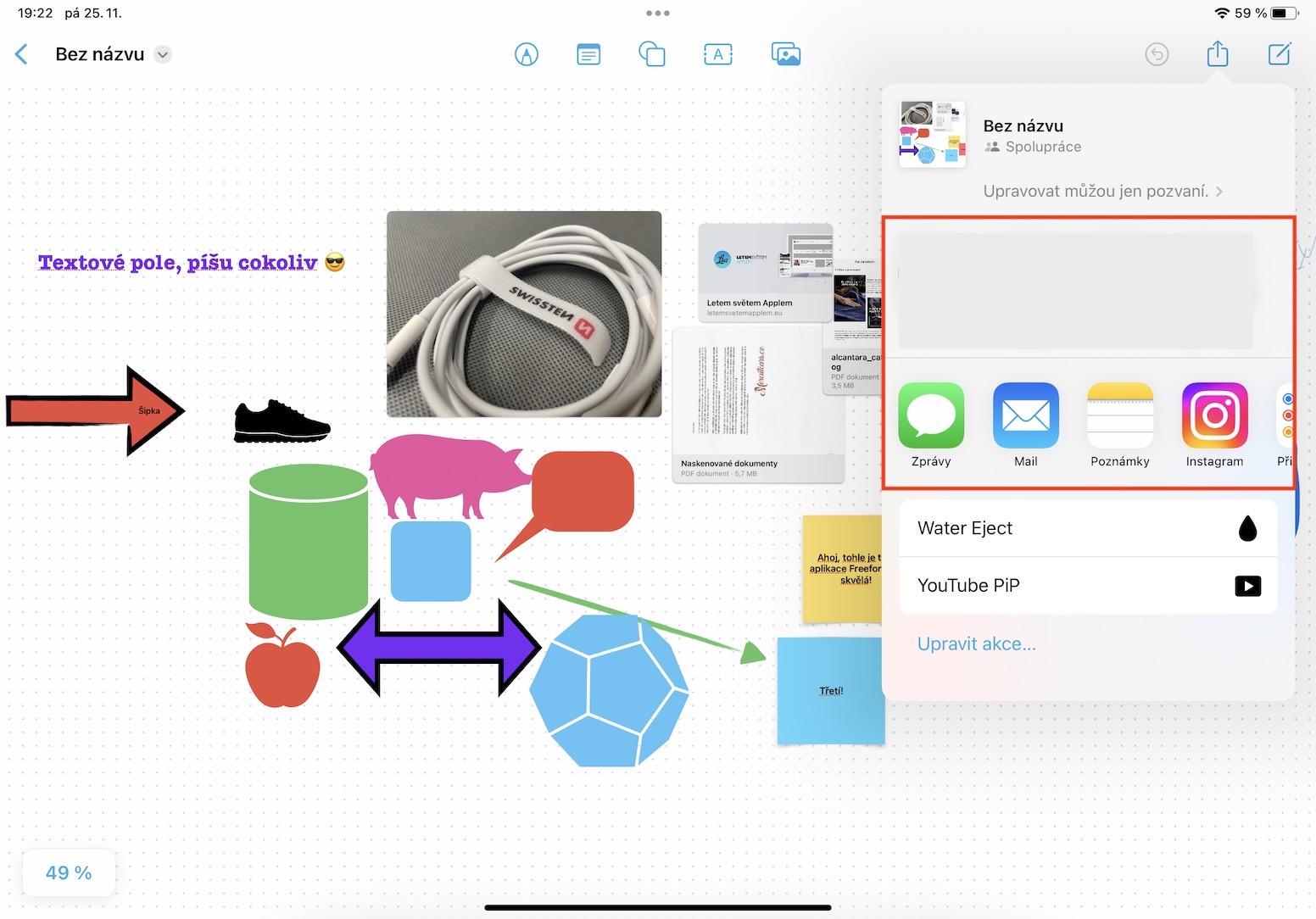Select the small blue rounded square

pyautogui.click(x=431, y=561)
